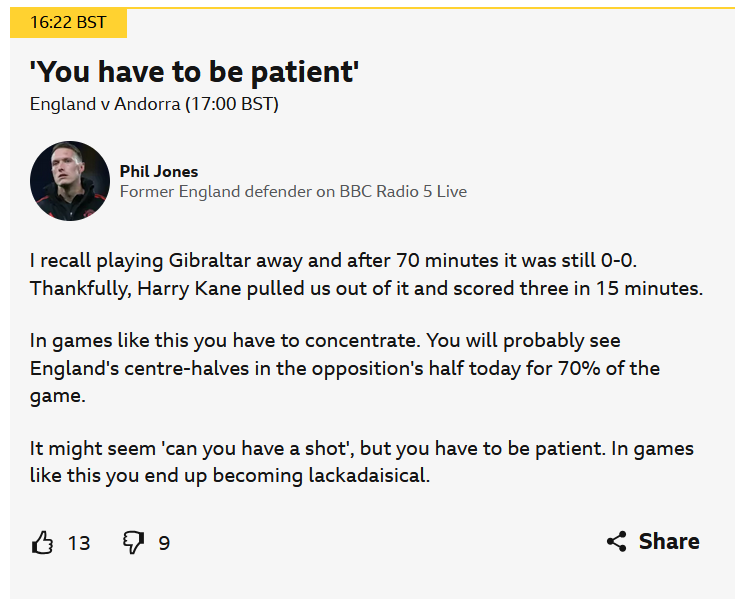Click the Phil Jones author name
Screen dimensions: 742x606
click(x=159, y=171)
